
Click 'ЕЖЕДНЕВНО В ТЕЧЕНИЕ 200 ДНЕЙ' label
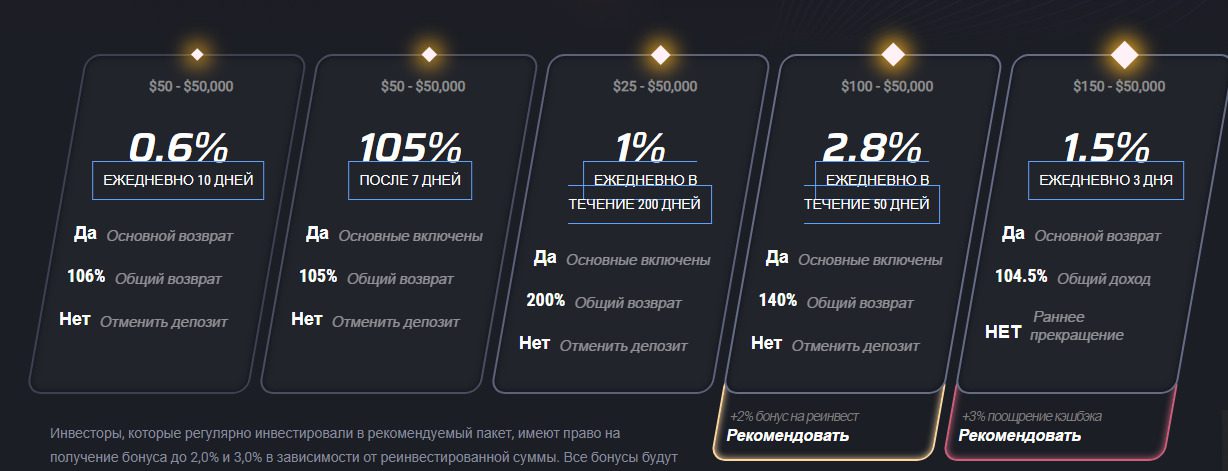[x=640, y=193]
